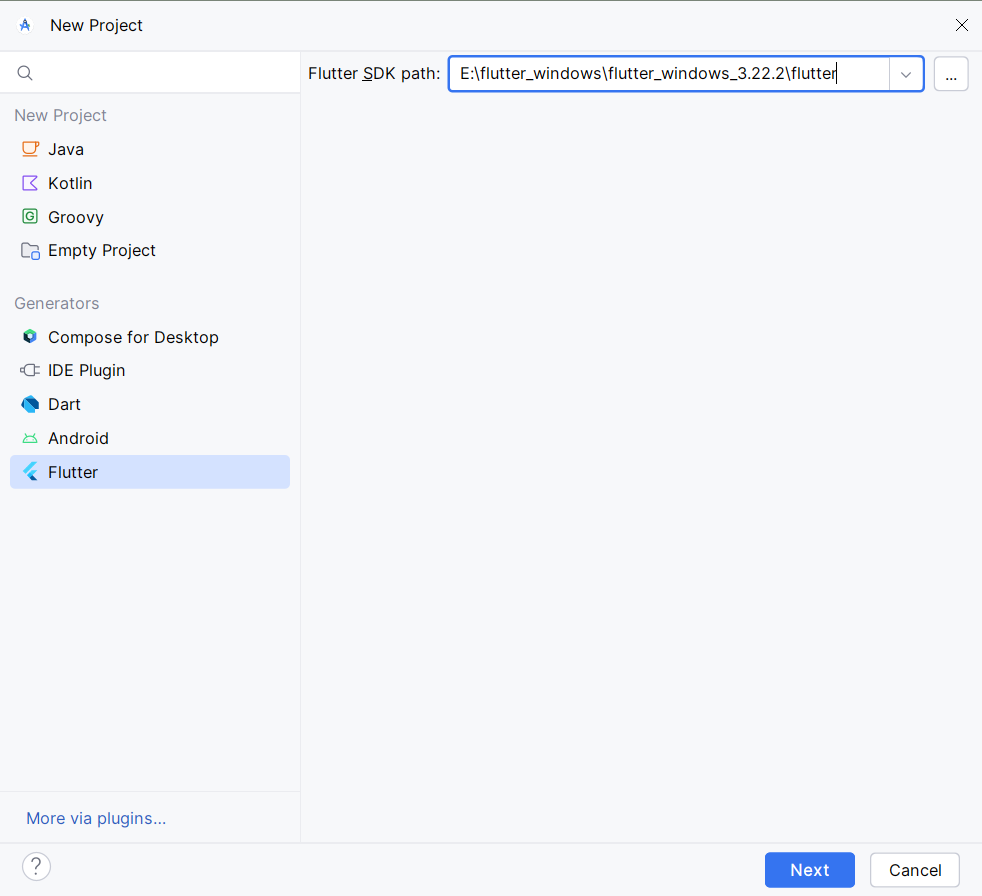
Task: Select the Java coffee cup icon
Action: (30, 149)
